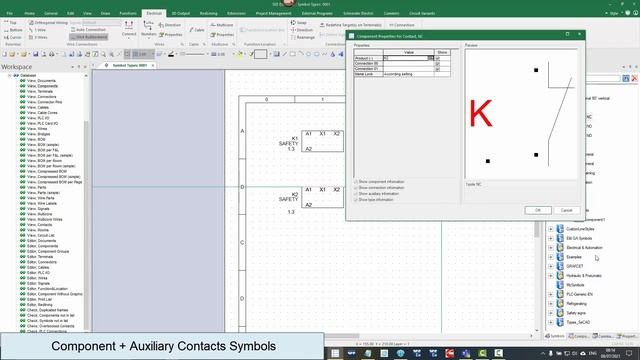Click the Rearrange button in the ribbon
Image resolution: width=640 pixels, height=360 pixels.
302,37
